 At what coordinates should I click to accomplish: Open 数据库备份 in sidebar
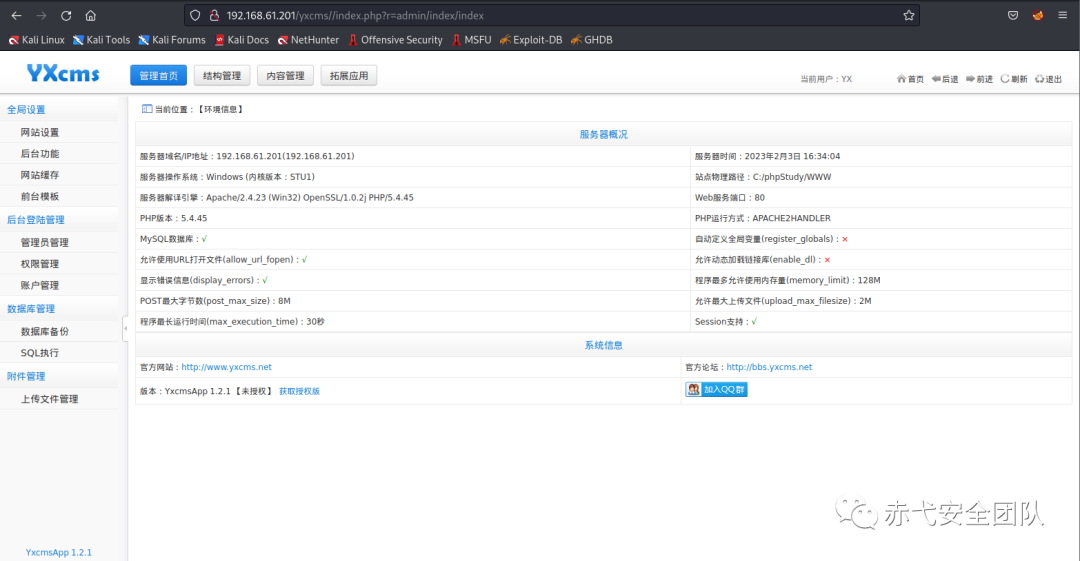tap(45, 332)
